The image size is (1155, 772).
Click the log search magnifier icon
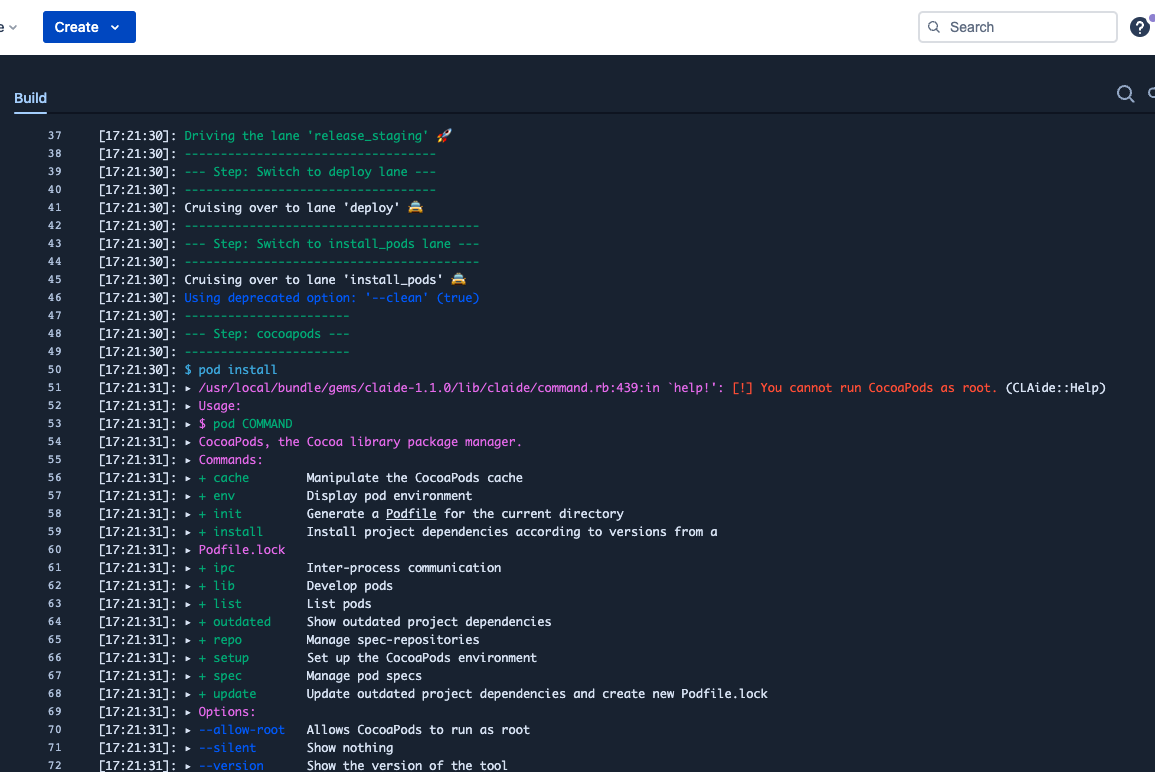pyautogui.click(x=1125, y=94)
